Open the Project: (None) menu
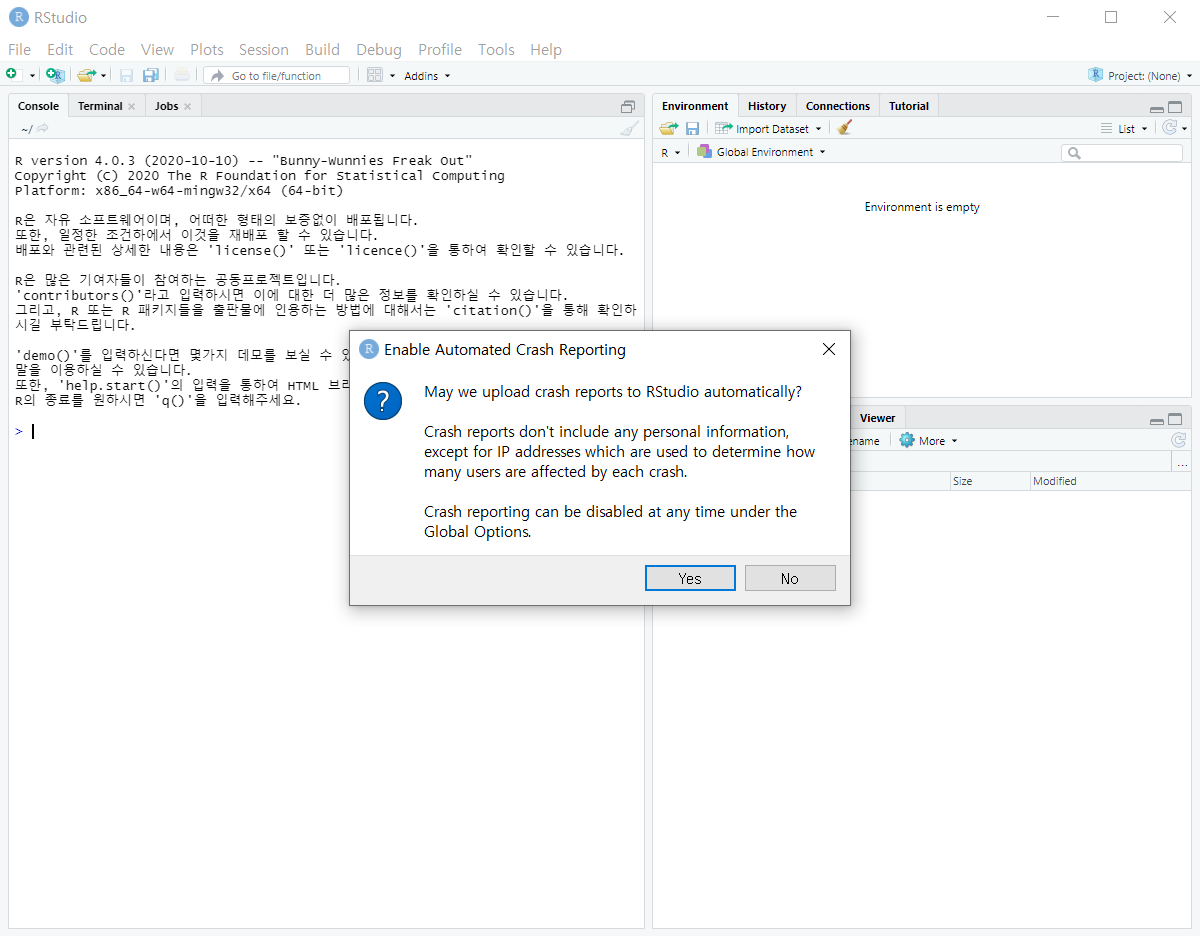The image size is (1200, 936). (x=1140, y=76)
